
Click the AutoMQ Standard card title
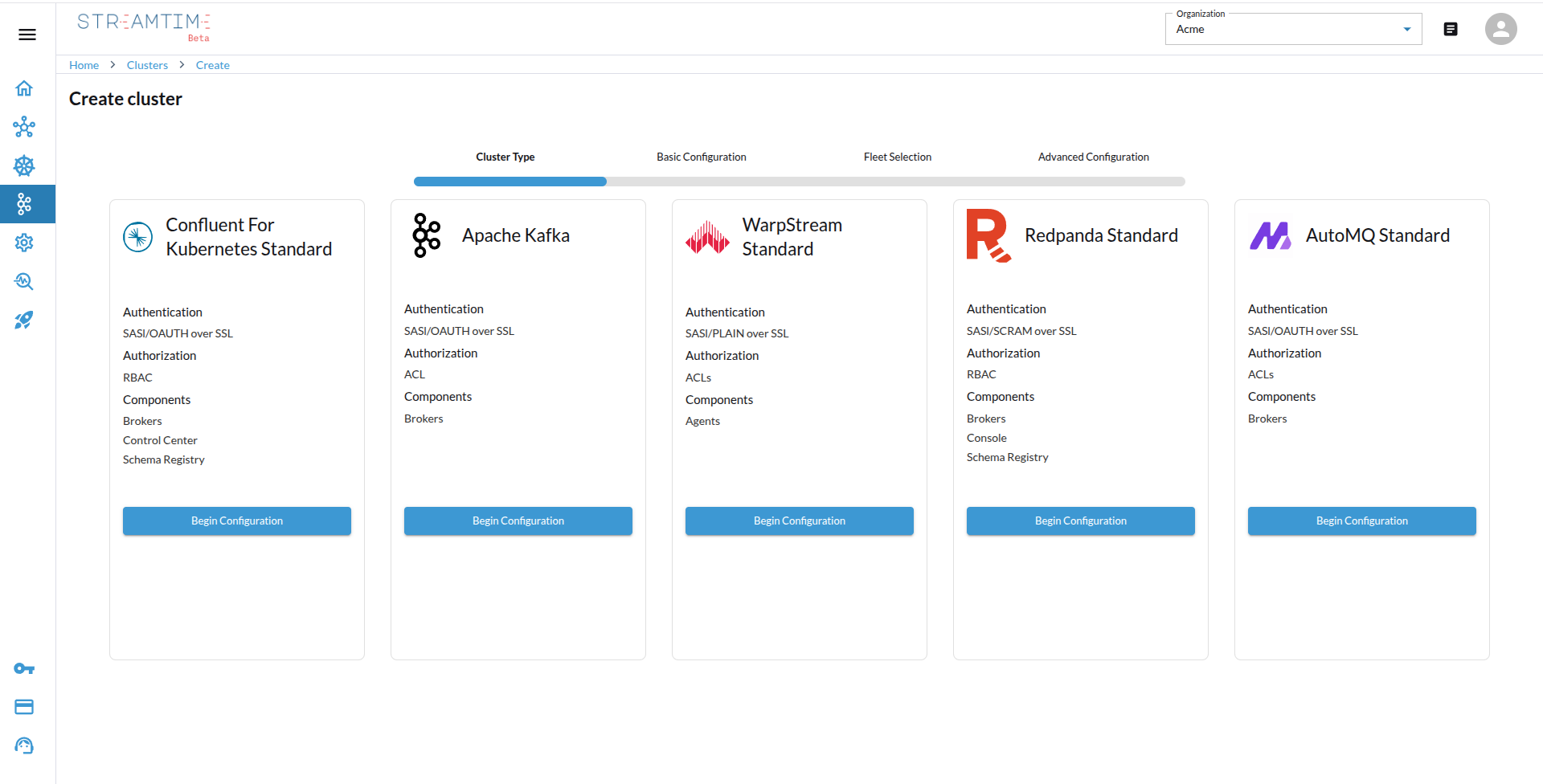point(1378,235)
